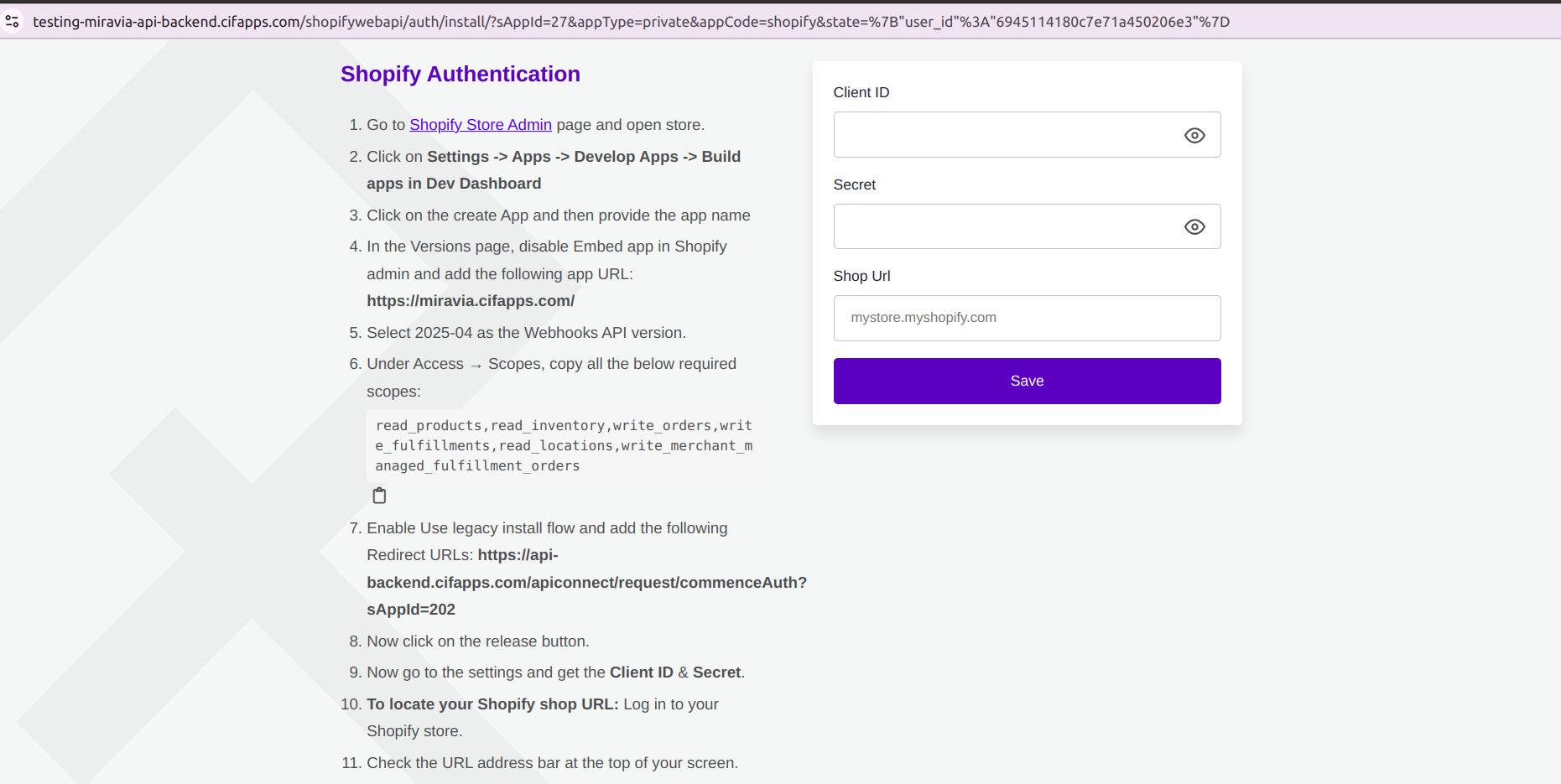Click the "Now click on the release button" step

click(477, 641)
